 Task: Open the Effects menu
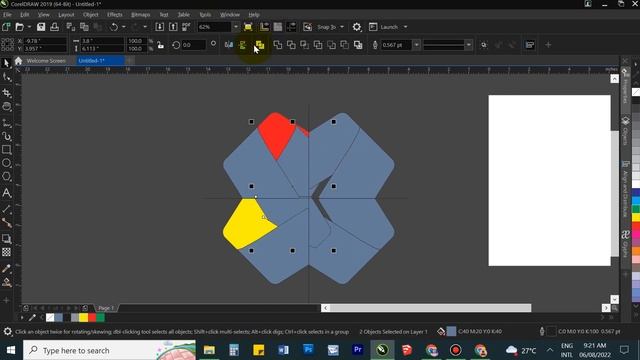115,15
